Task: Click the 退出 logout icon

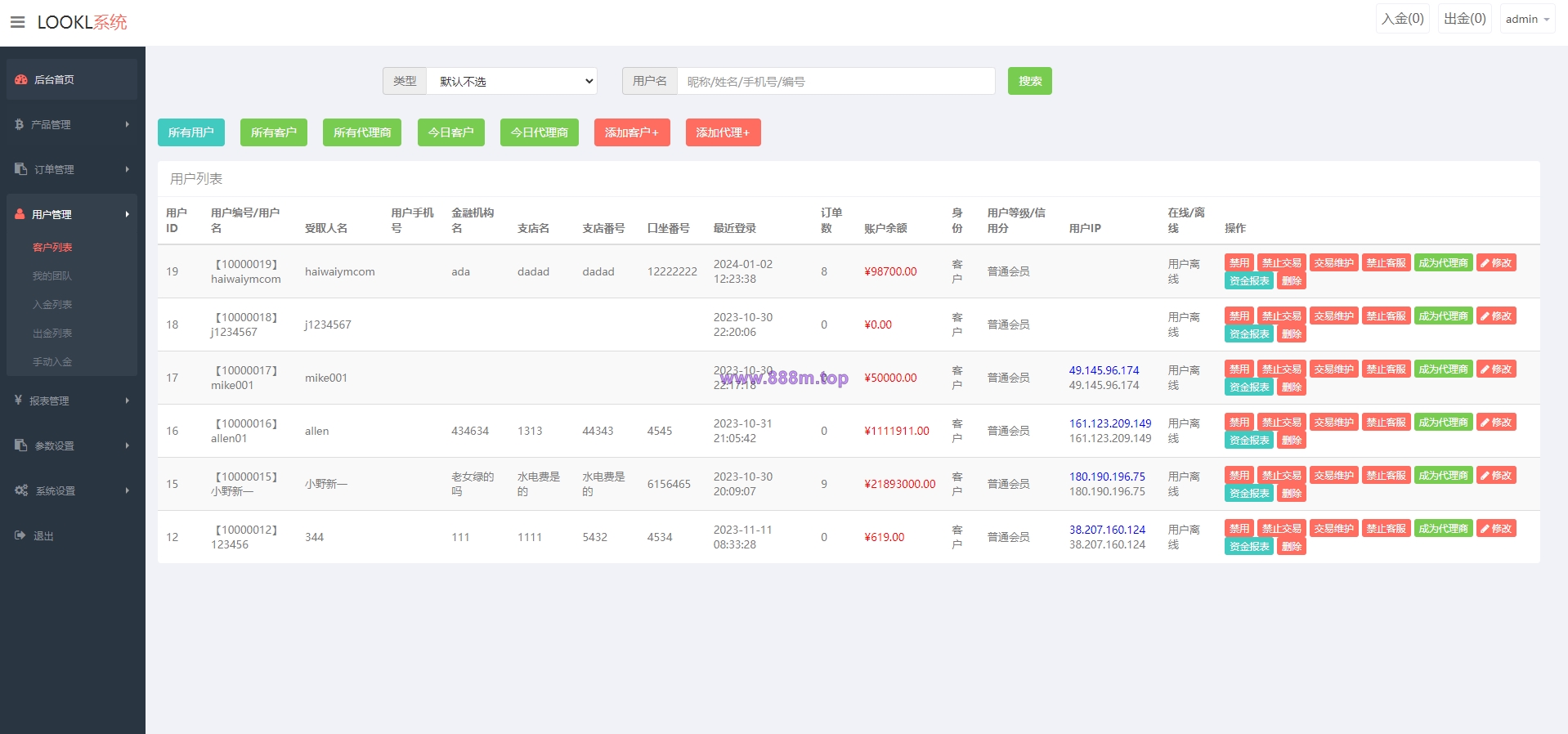Action: (20, 535)
